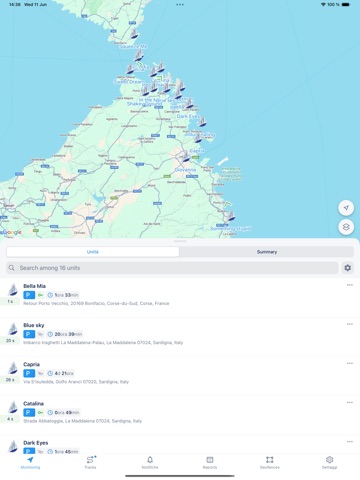Click Catalina address Strada Abbatoggia
This screenshot has width=360, height=480.
82,421
